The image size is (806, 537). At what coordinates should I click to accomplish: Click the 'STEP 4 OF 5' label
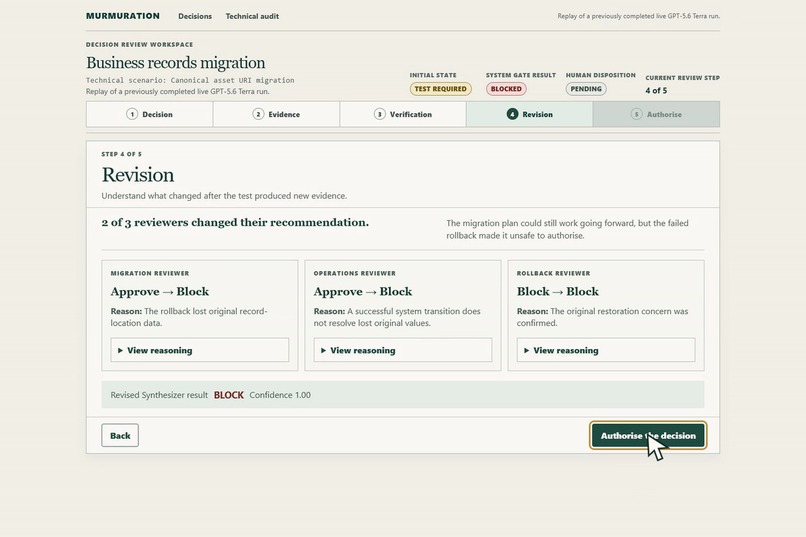[x=121, y=154]
